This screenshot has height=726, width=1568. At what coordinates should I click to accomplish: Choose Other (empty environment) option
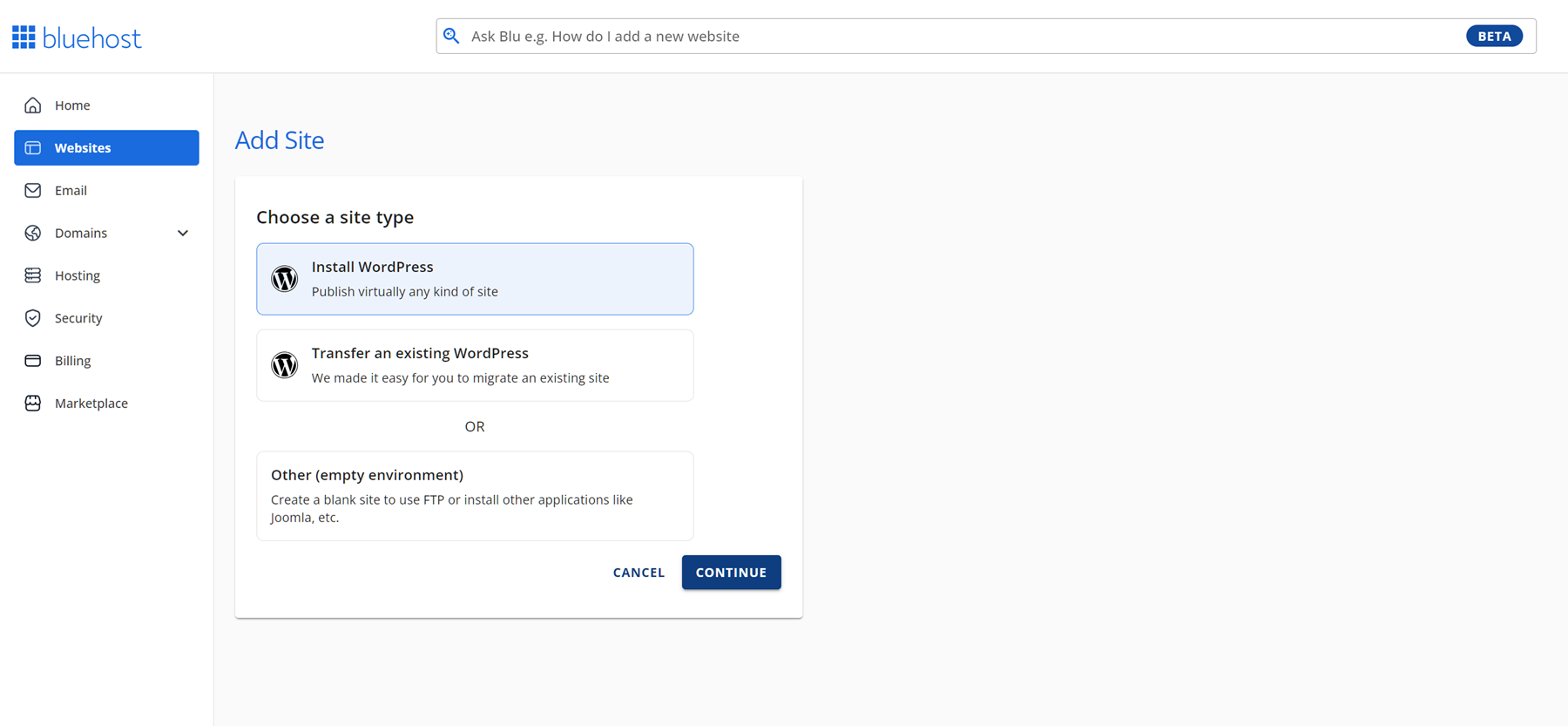(475, 496)
